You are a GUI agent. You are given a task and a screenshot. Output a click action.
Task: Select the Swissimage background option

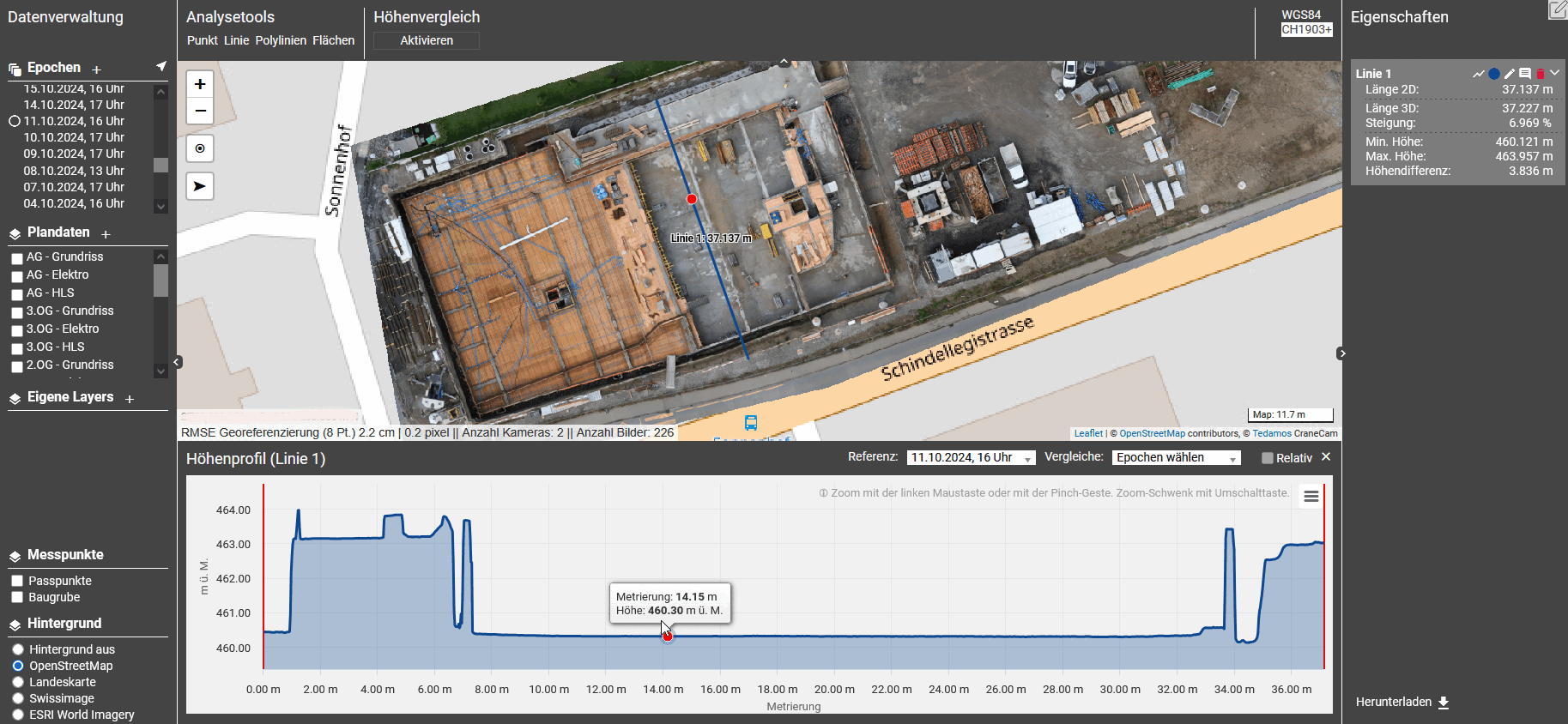(x=18, y=698)
